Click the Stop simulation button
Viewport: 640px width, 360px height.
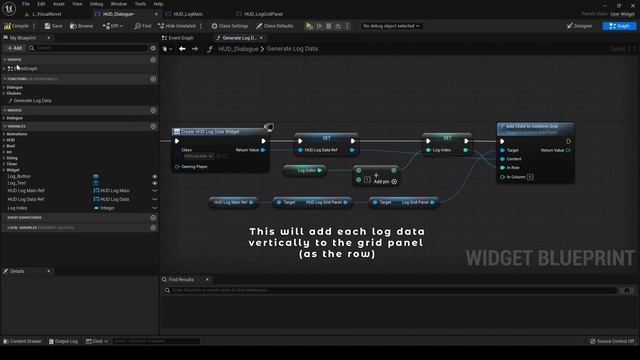pyautogui.click(x=329, y=26)
